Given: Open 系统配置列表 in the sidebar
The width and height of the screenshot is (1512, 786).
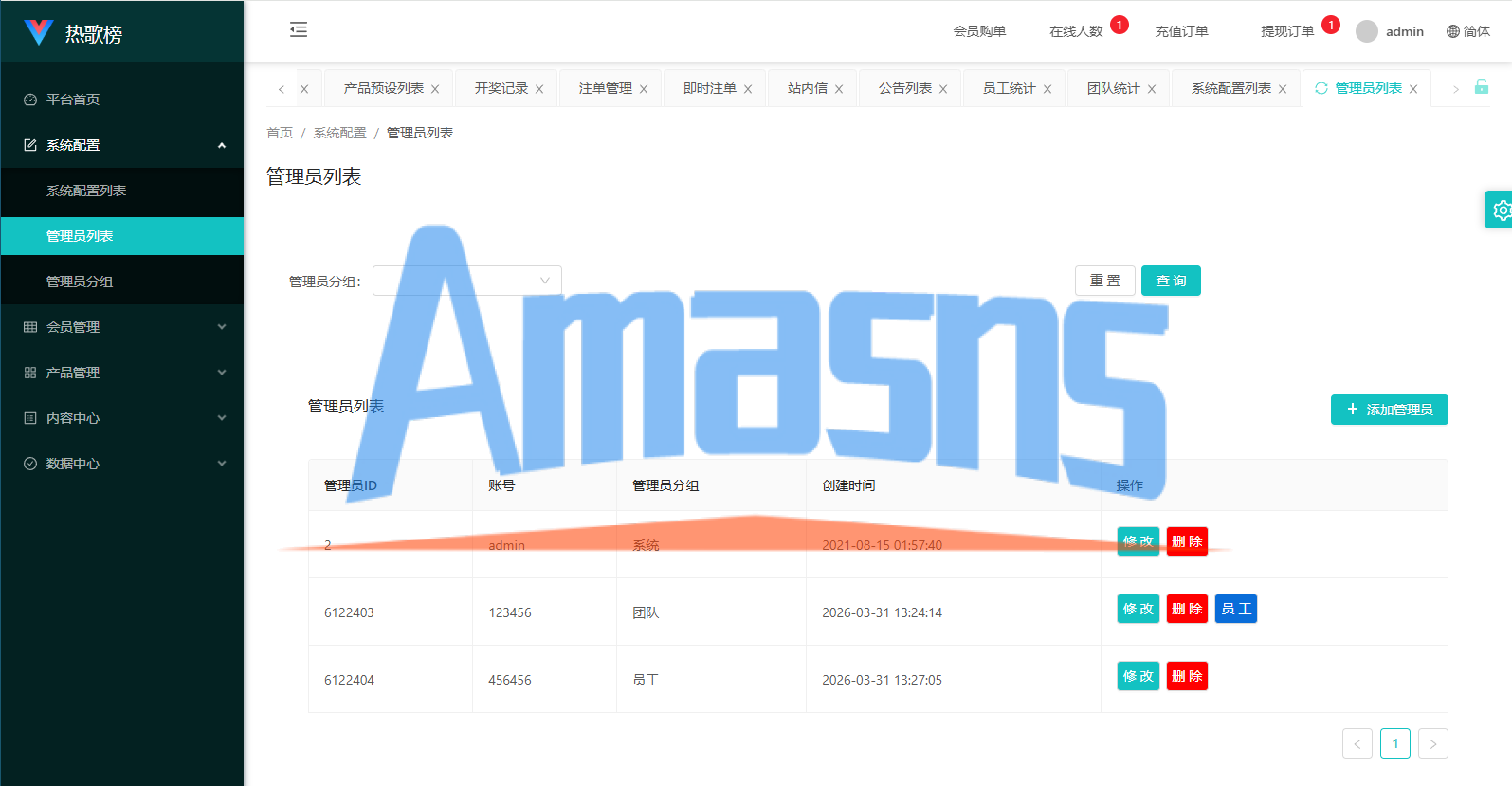Looking at the screenshot, I should point(121,191).
